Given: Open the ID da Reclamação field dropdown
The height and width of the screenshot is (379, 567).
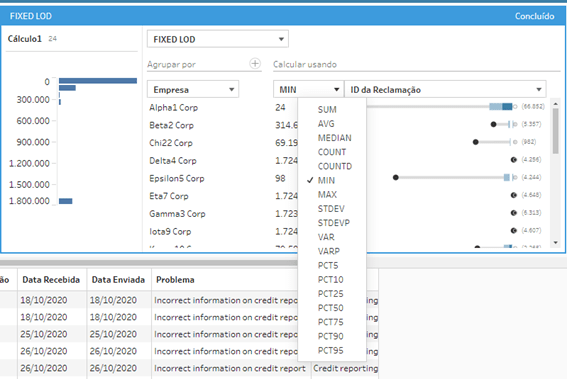Looking at the screenshot, I should pos(446,89).
